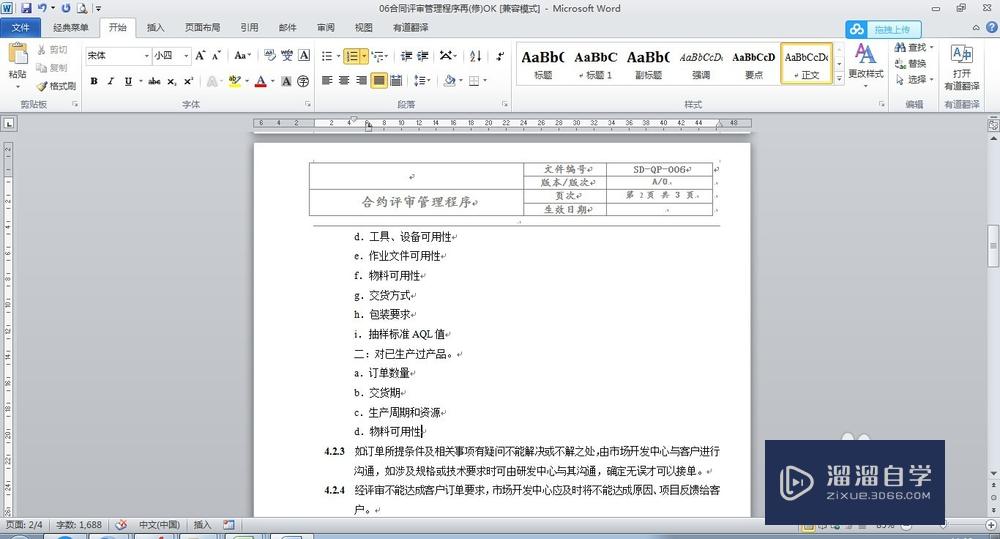This screenshot has height=539, width=1000.
Task: Toggle Italic formatting
Action: point(110,81)
